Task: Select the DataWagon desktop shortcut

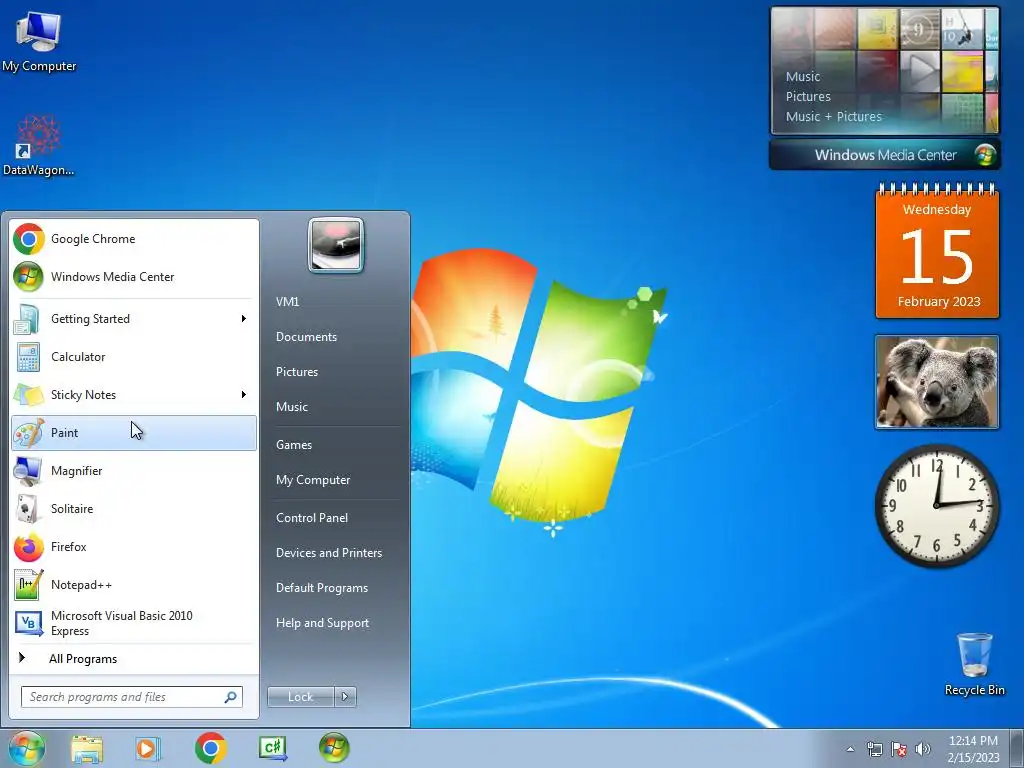Action: click(x=39, y=146)
